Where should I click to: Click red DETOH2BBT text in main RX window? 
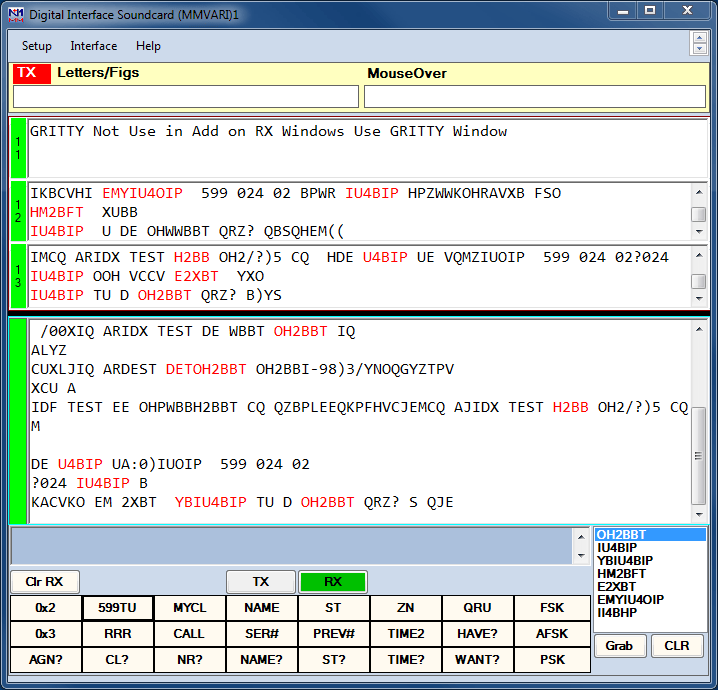pos(206,369)
